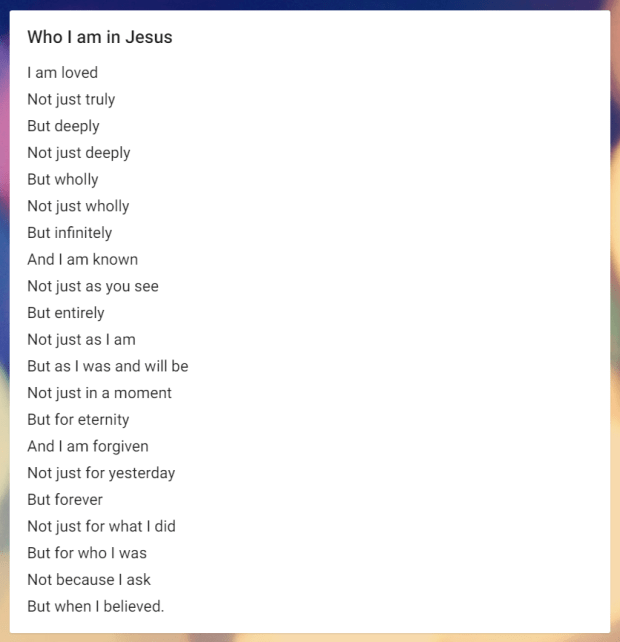This screenshot has width=620, height=642.
Task: Click the line "Not just deeply"
Action: [79, 153]
